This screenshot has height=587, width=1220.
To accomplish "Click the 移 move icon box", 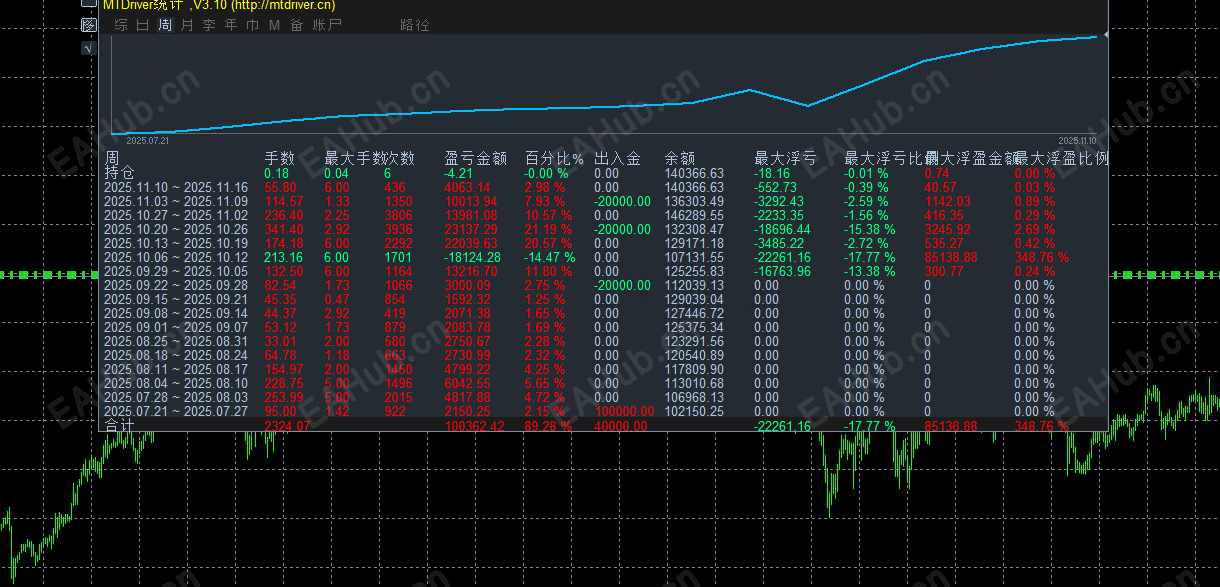I will point(88,25).
